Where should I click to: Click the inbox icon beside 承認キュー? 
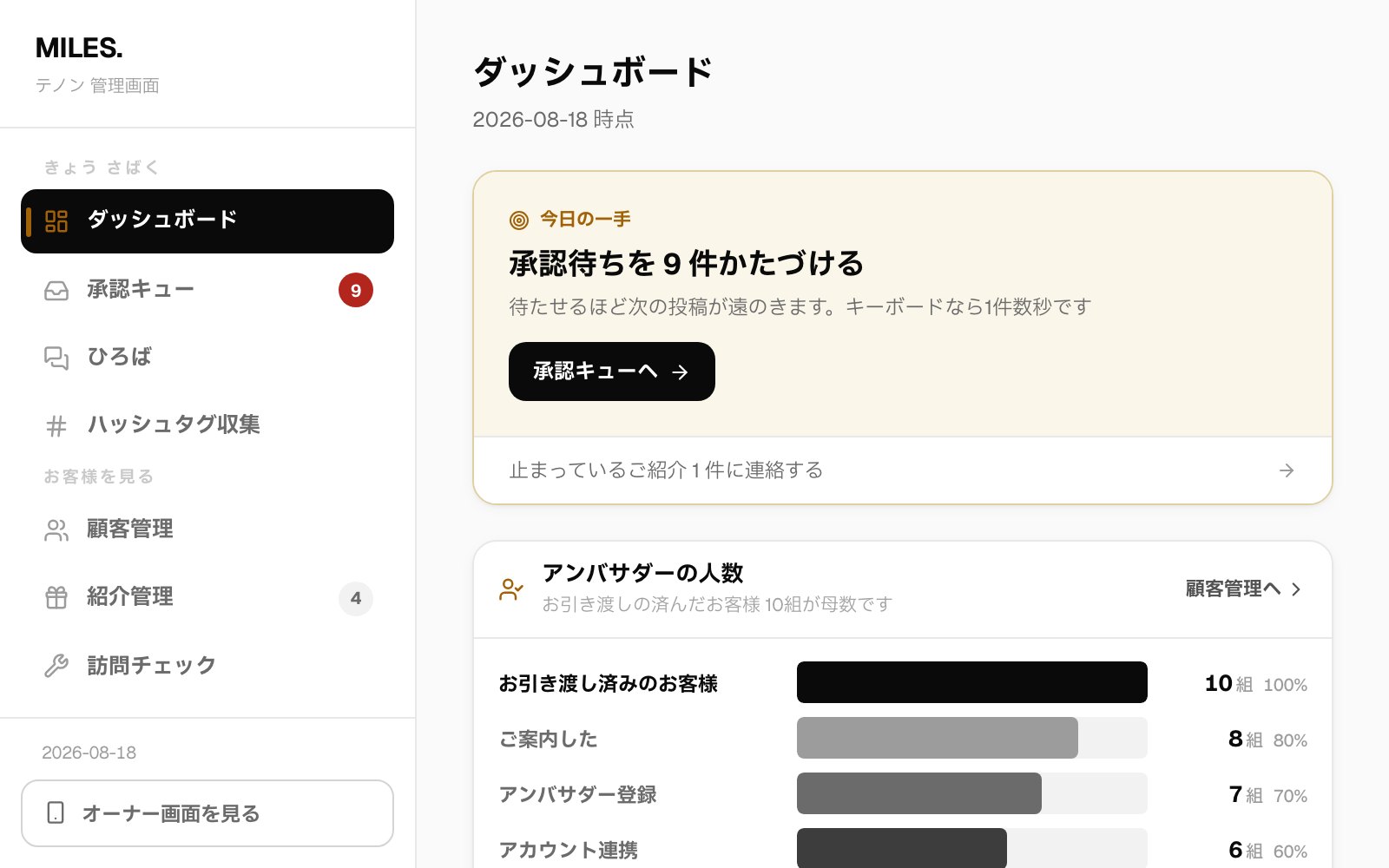tap(56, 290)
